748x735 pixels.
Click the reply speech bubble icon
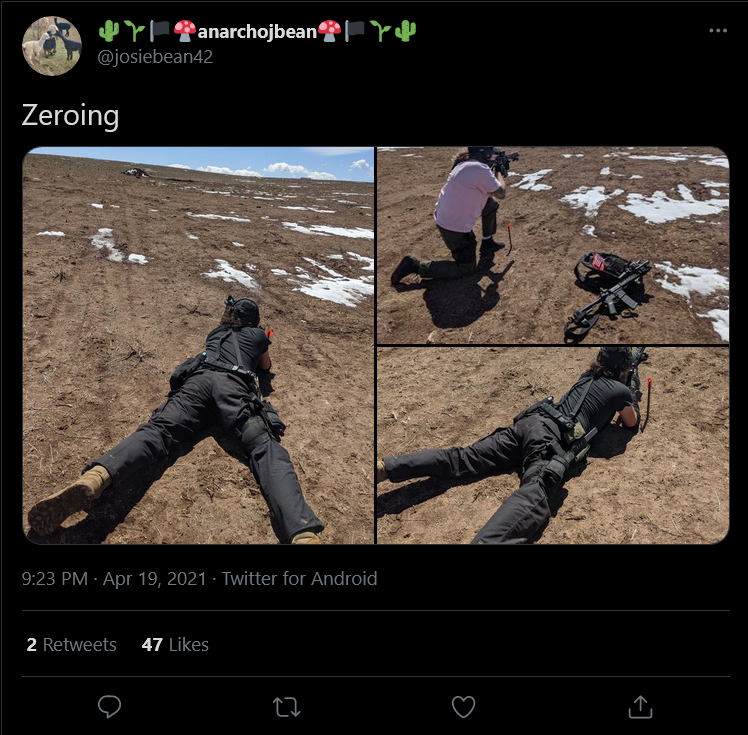tap(109, 706)
